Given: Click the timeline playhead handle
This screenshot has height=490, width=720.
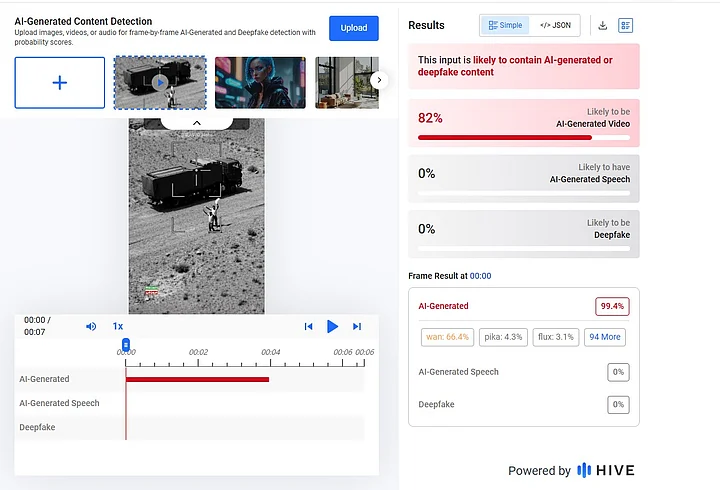Looking at the screenshot, I should click(126, 344).
